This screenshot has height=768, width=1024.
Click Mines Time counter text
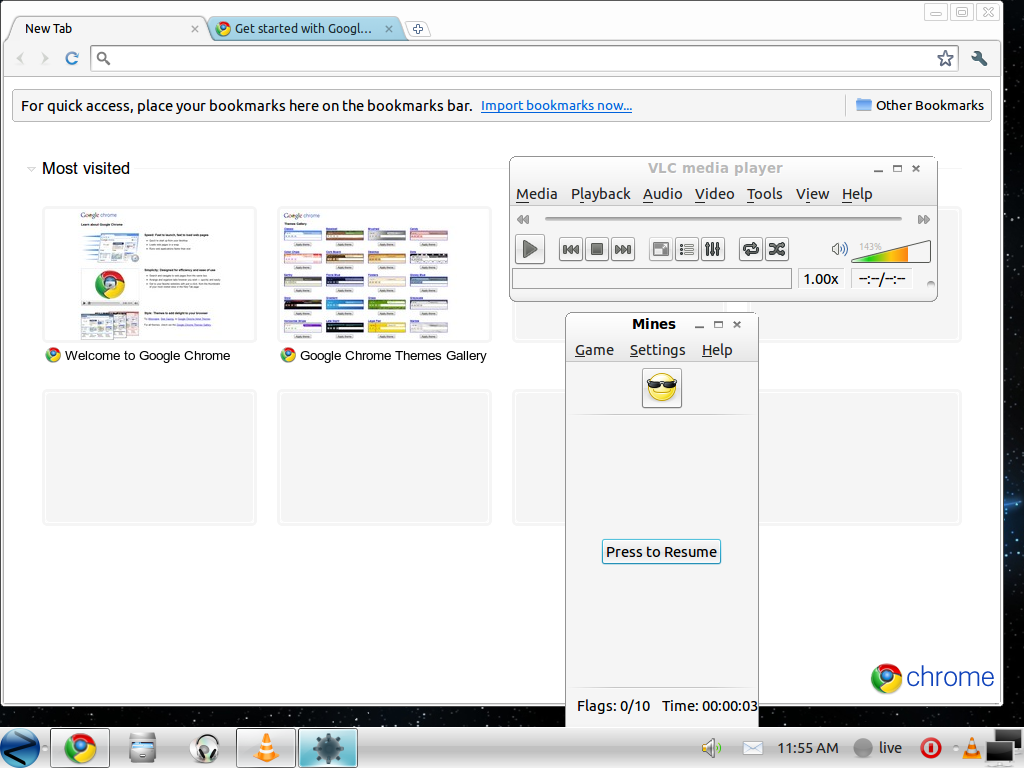point(709,706)
